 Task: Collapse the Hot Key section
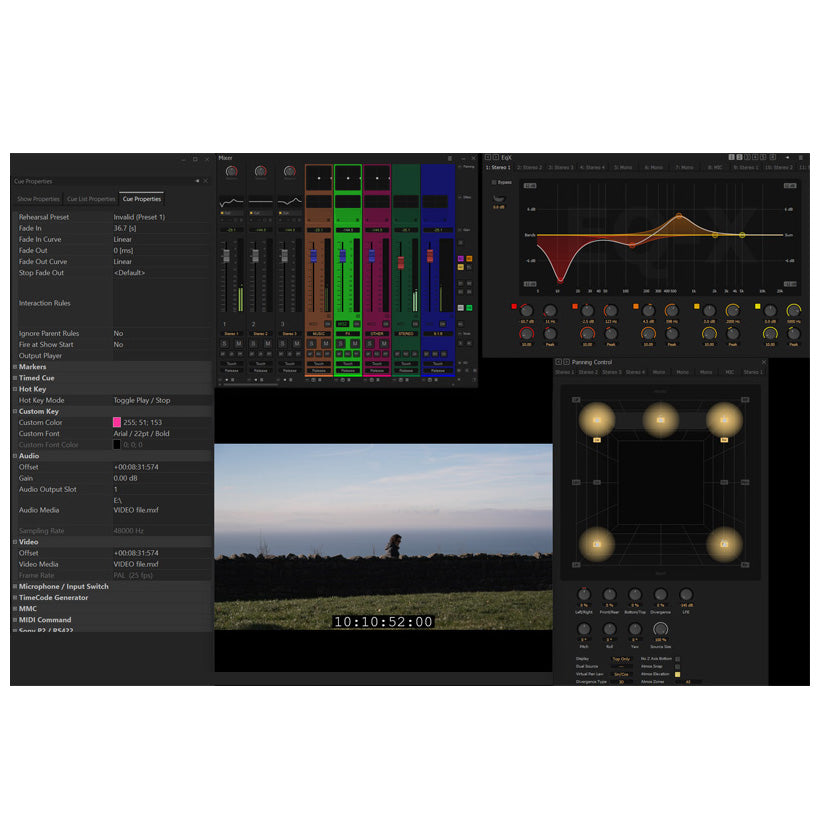(15, 389)
